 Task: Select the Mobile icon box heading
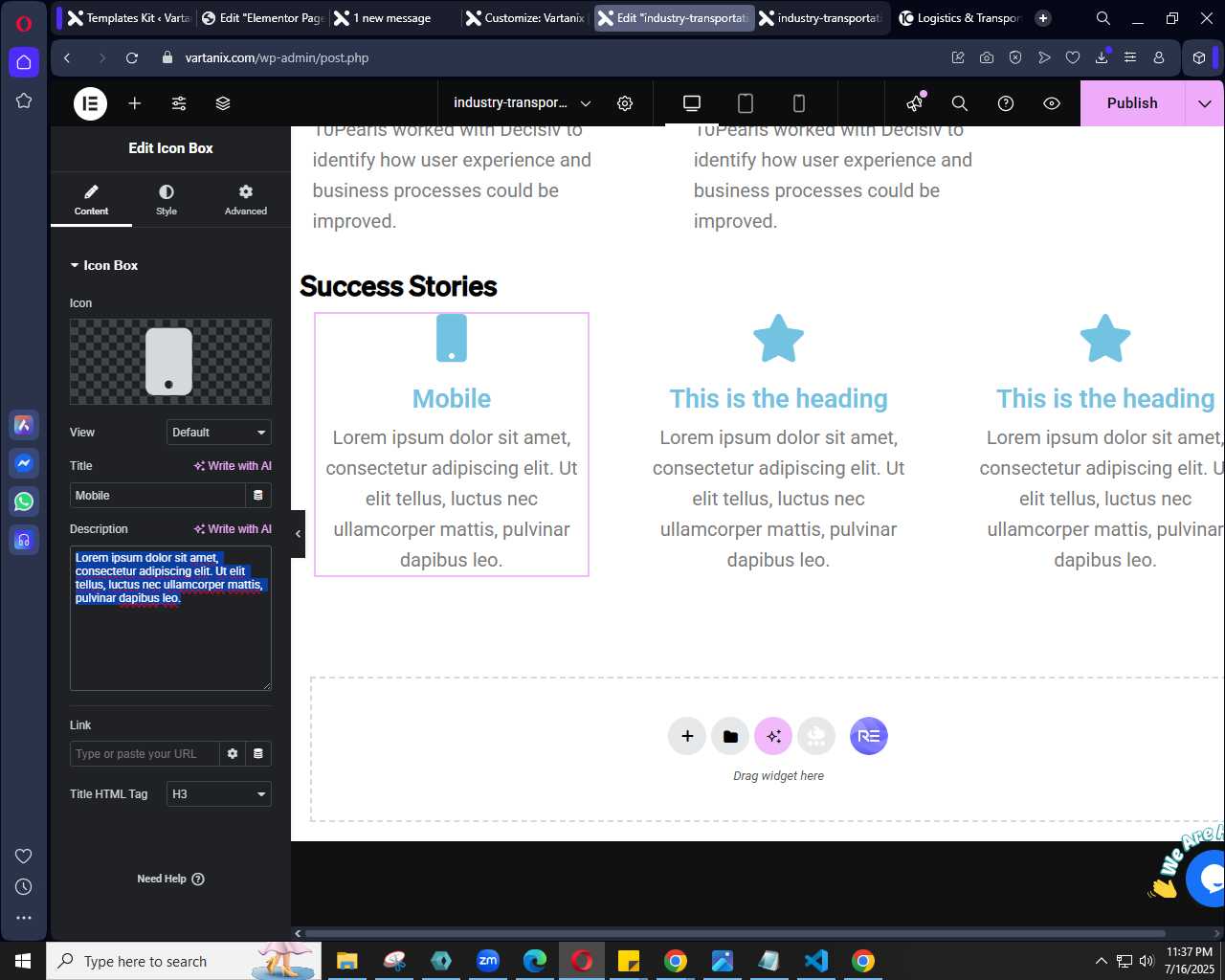click(452, 399)
